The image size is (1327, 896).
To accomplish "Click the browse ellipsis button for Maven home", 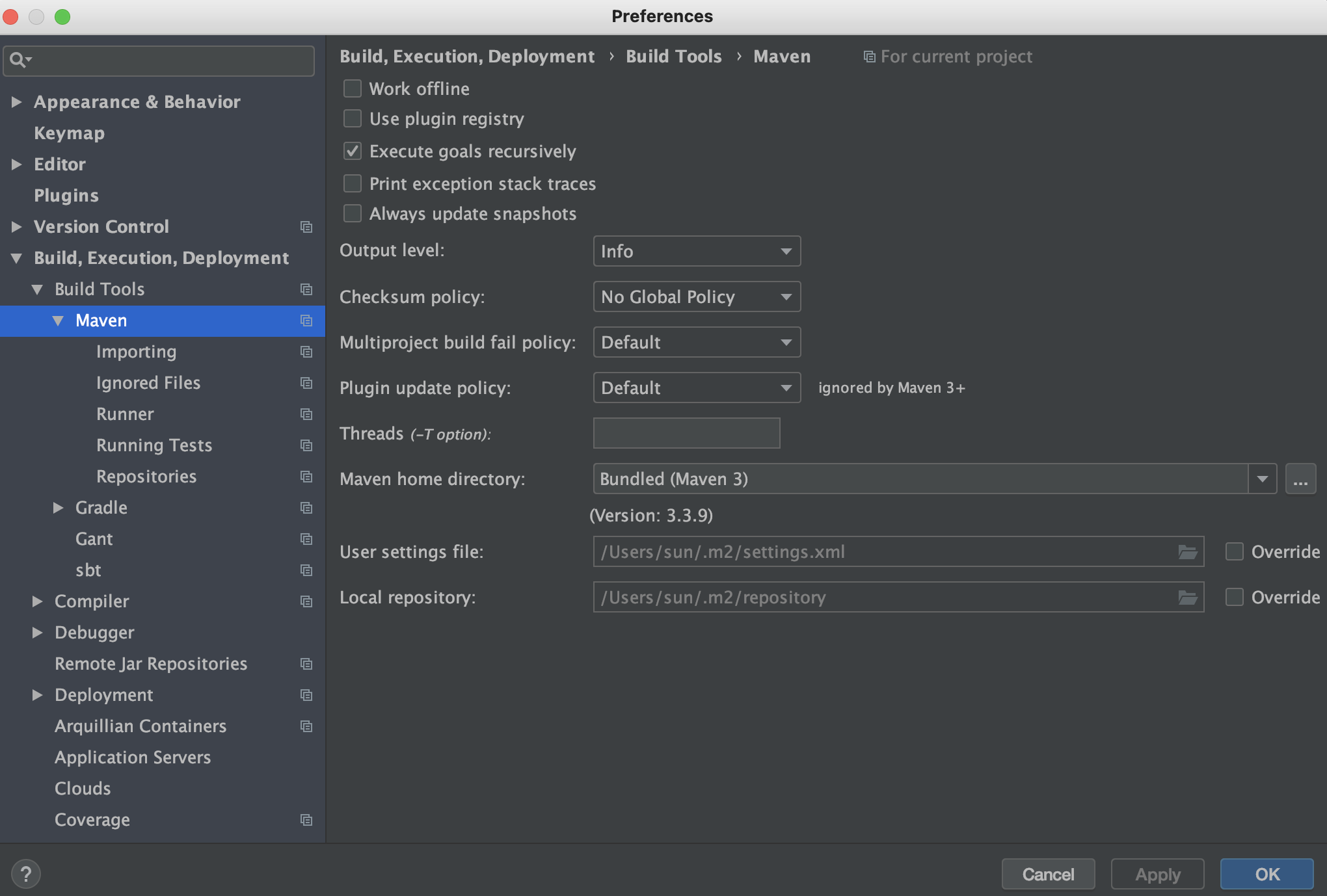I will pyautogui.click(x=1300, y=479).
